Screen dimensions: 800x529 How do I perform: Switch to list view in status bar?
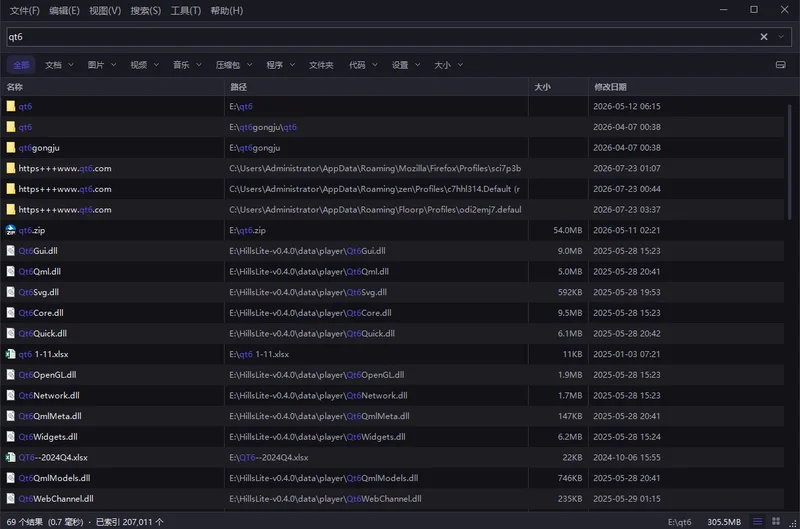pyautogui.click(x=758, y=521)
